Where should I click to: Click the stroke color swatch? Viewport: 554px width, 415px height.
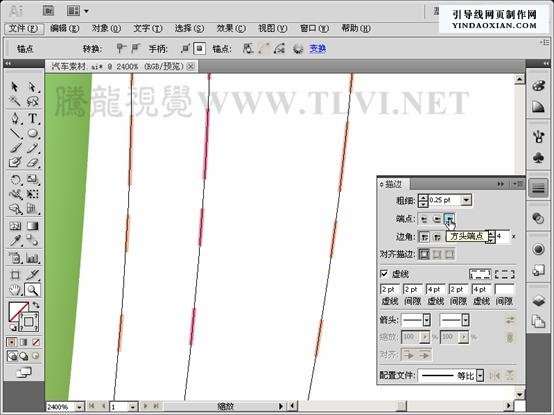pos(29,321)
